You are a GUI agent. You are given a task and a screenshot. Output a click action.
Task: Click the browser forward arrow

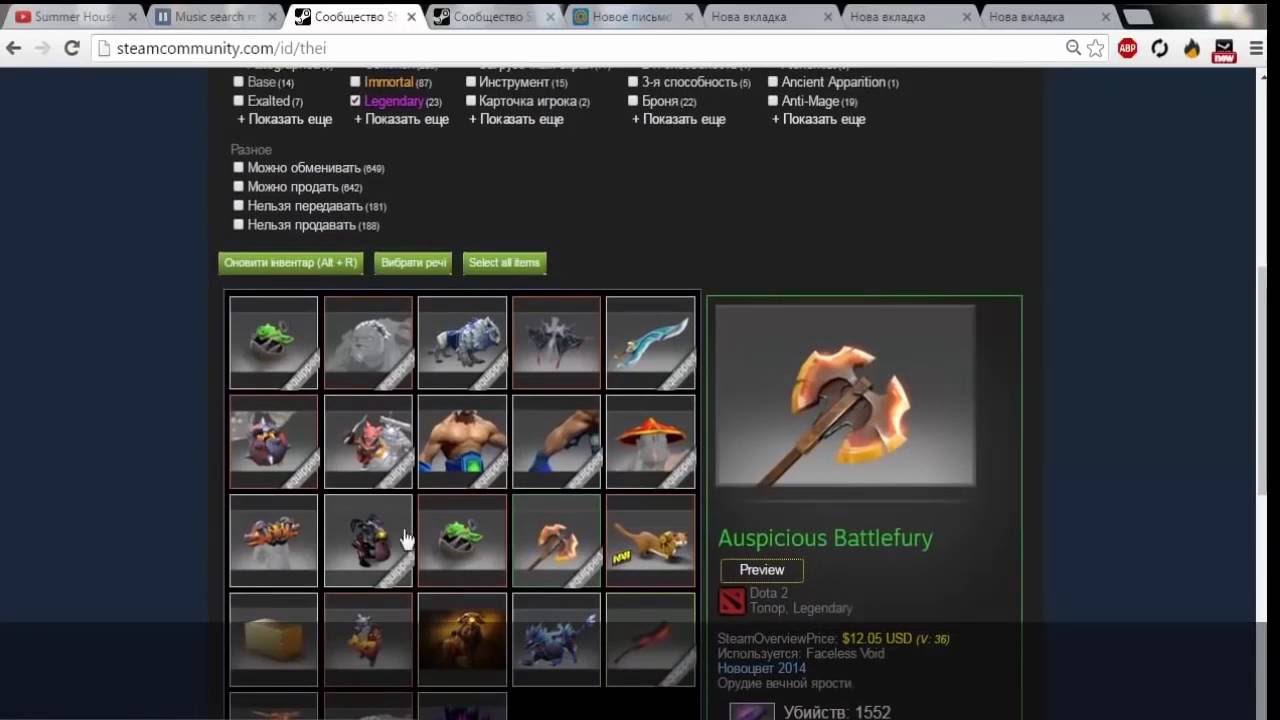click(x=42, y=48)
